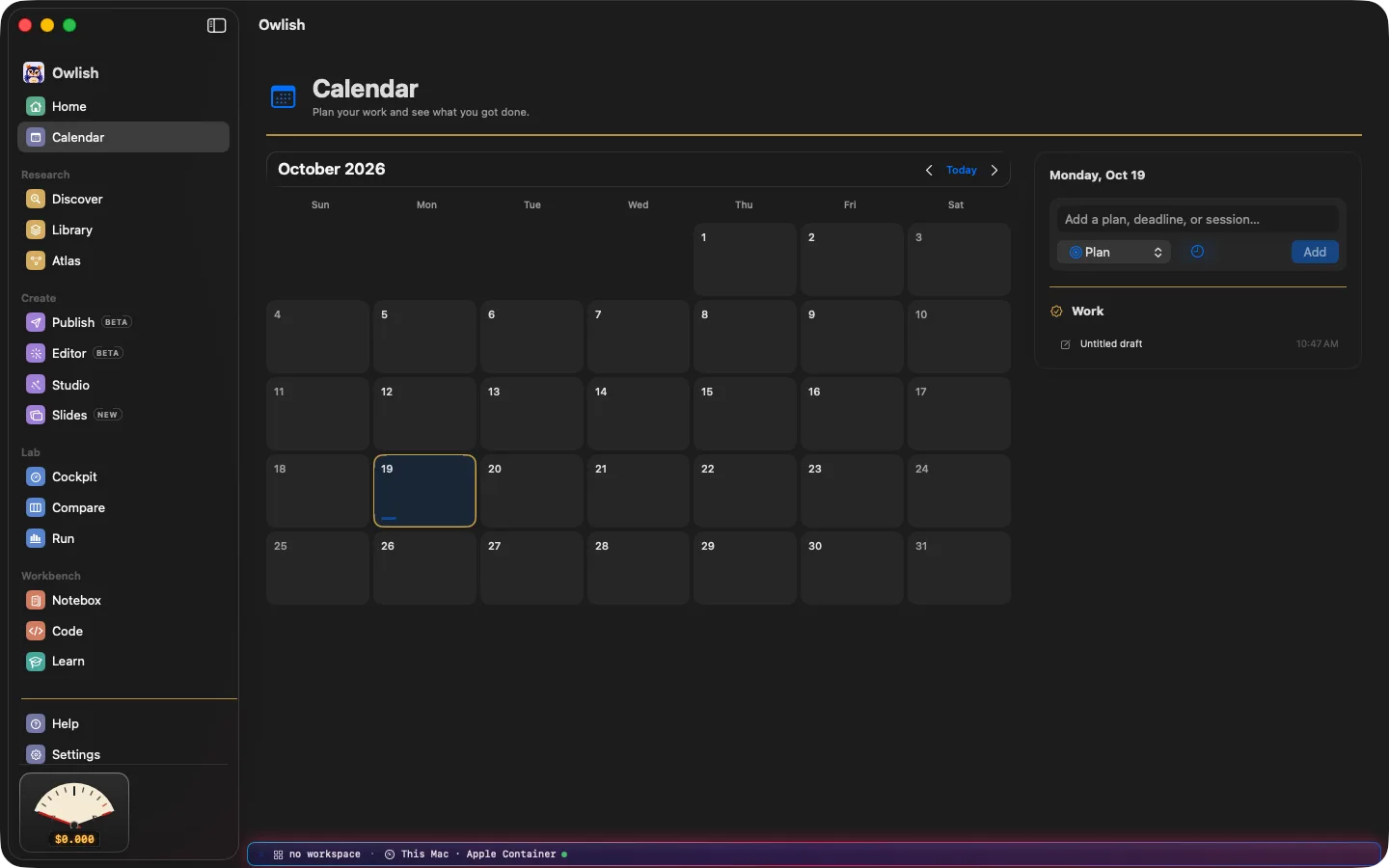Open the Home sidebar icon
This screenshot has width=1389, height=868.
click(x=36, y=106)
